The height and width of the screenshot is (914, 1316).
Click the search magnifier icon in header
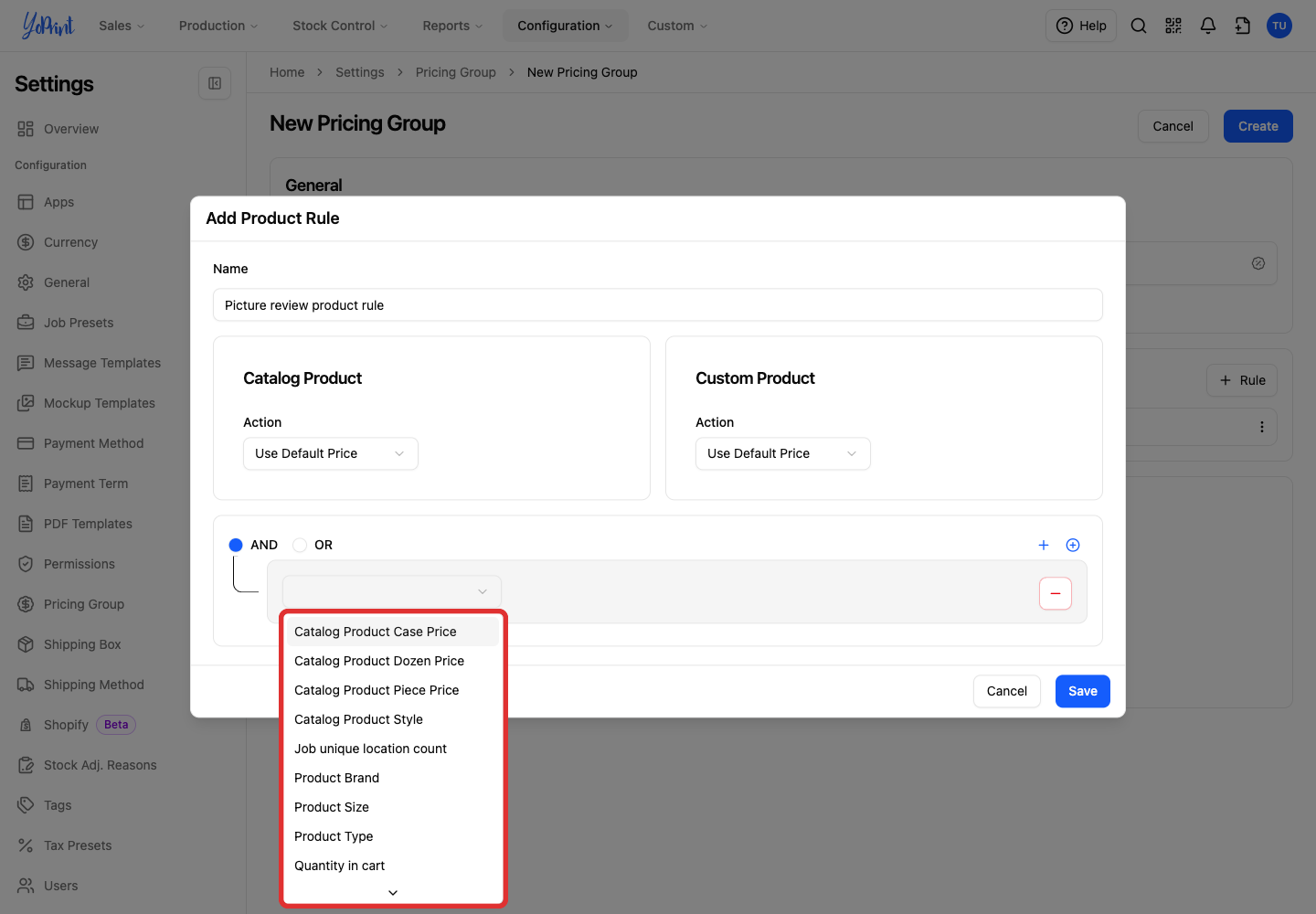coord(1139,26)
